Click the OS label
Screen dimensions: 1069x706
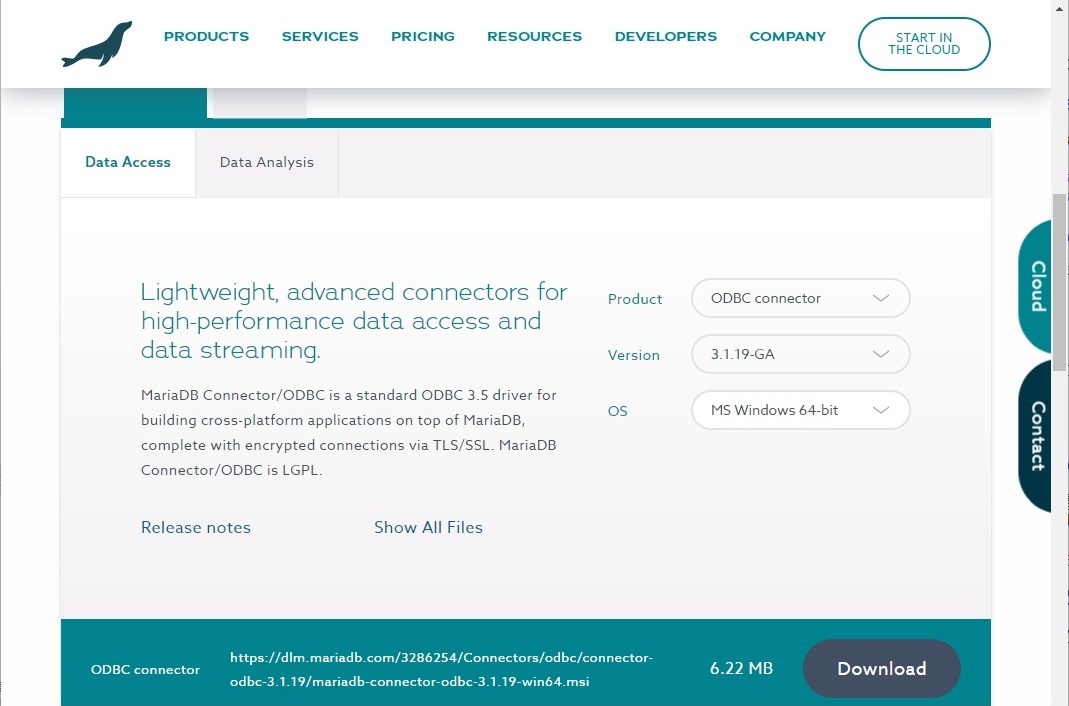[x=617, y=411]
